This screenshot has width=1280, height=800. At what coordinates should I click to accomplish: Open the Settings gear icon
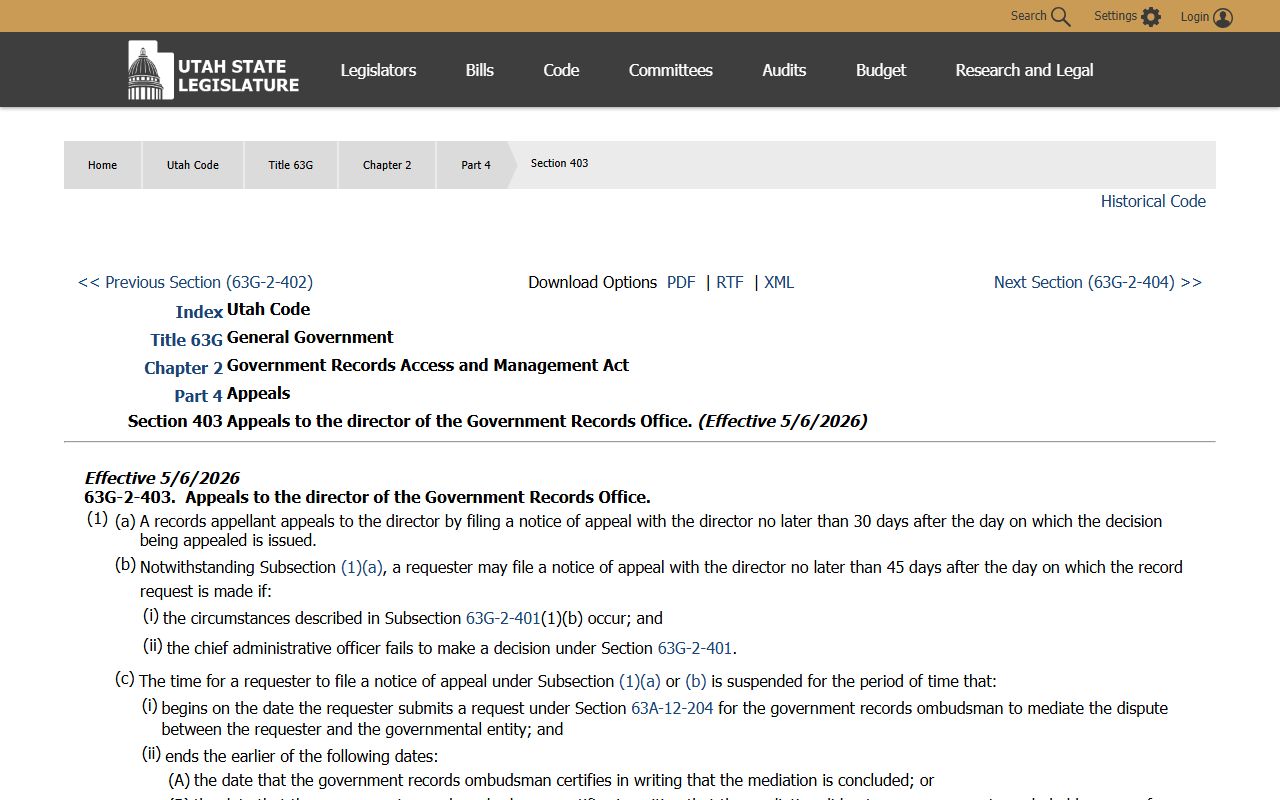pyautogui.click(x=1151, y=17)
